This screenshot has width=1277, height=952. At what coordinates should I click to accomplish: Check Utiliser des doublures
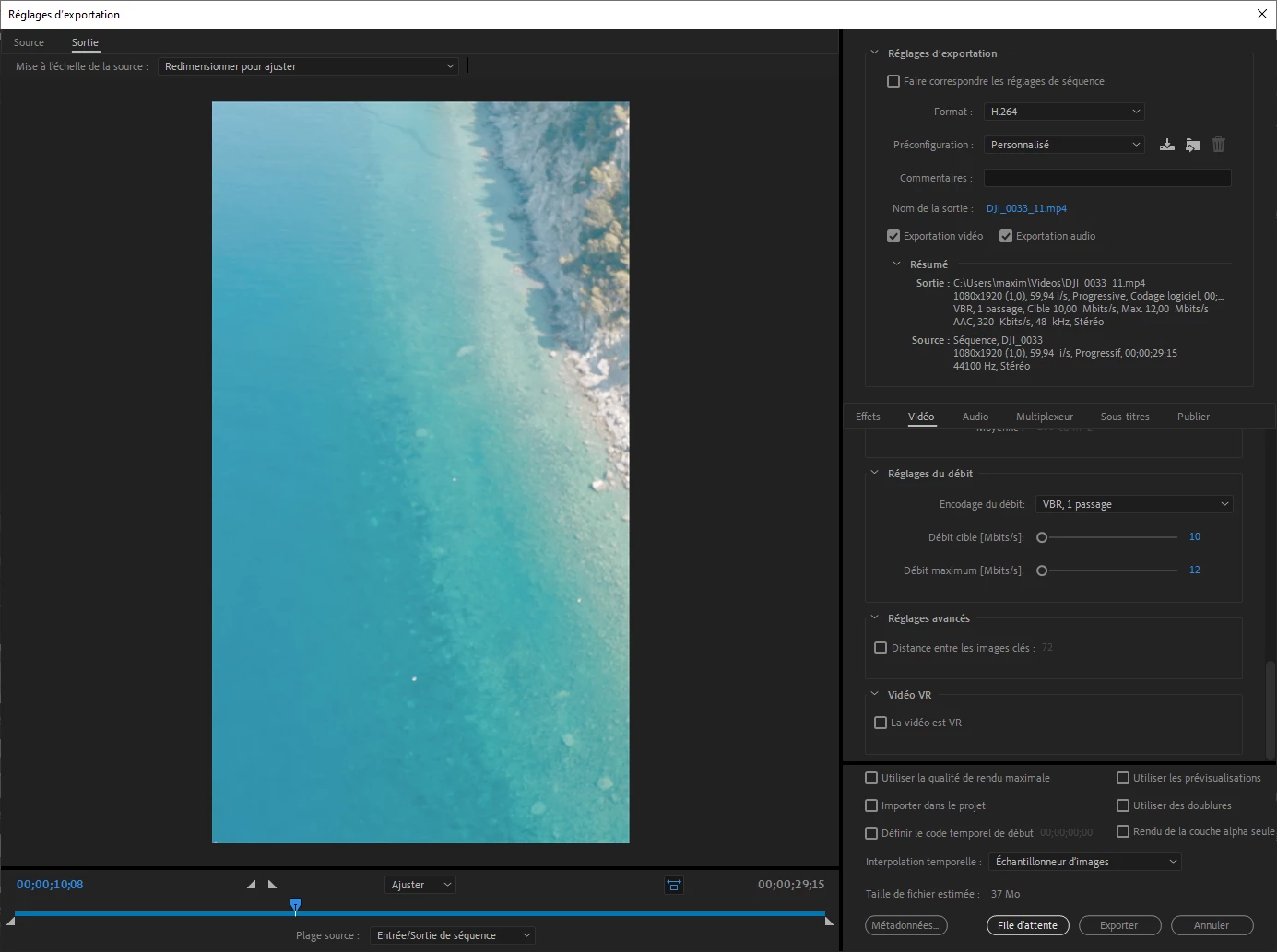(1123, 805)
